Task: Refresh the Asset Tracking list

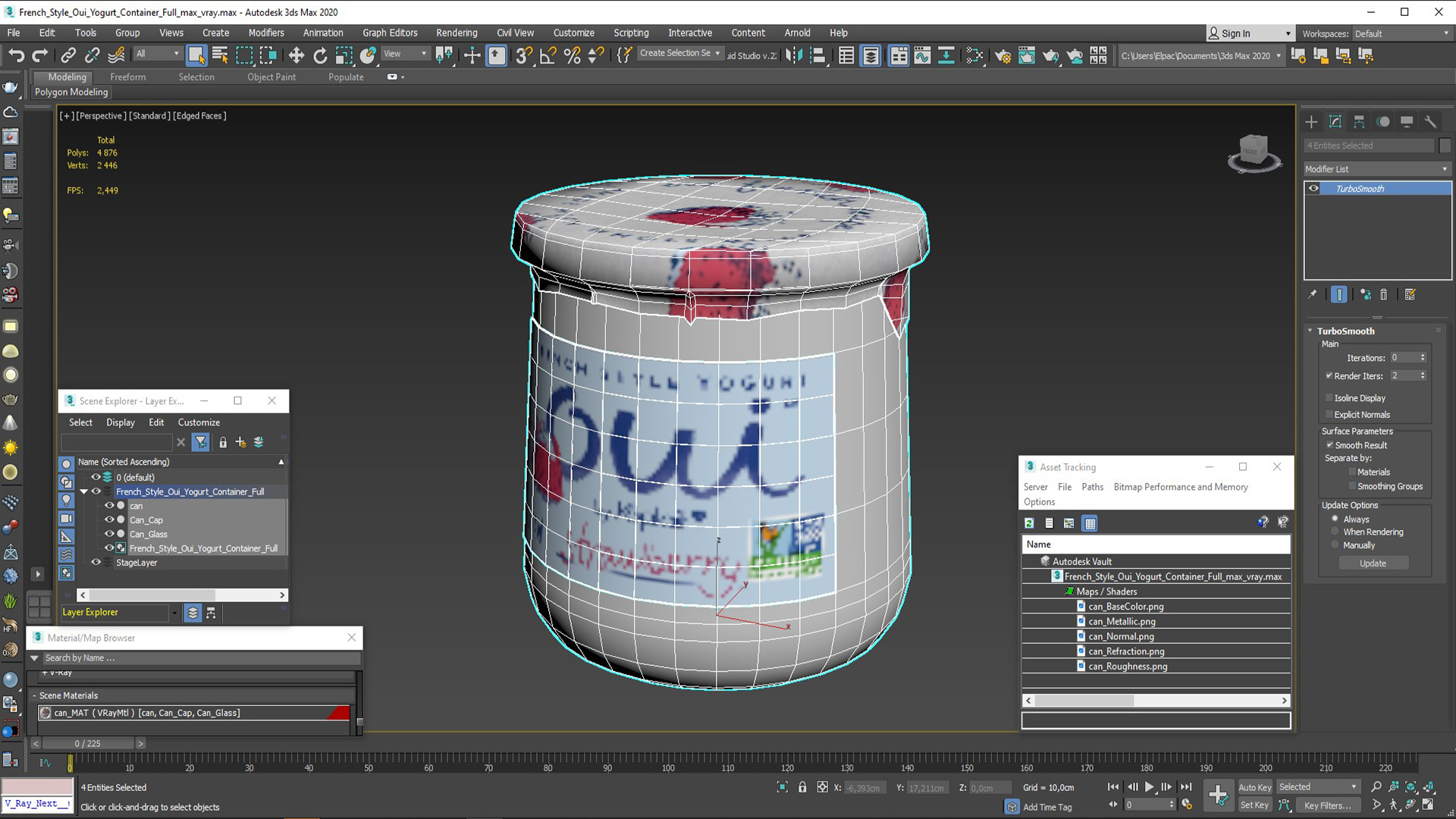Action: point(1029,522)
